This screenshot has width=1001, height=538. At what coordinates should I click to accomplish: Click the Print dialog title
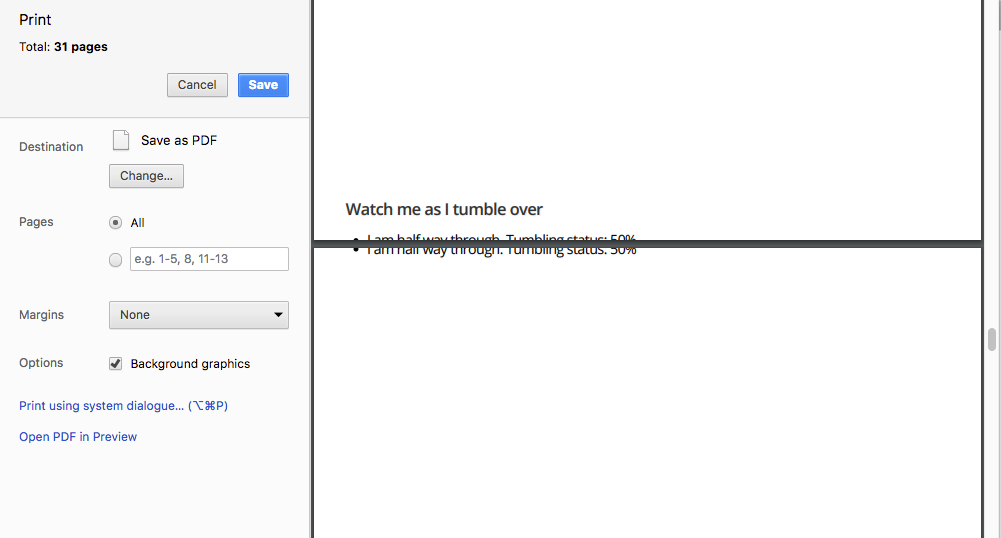35,20
